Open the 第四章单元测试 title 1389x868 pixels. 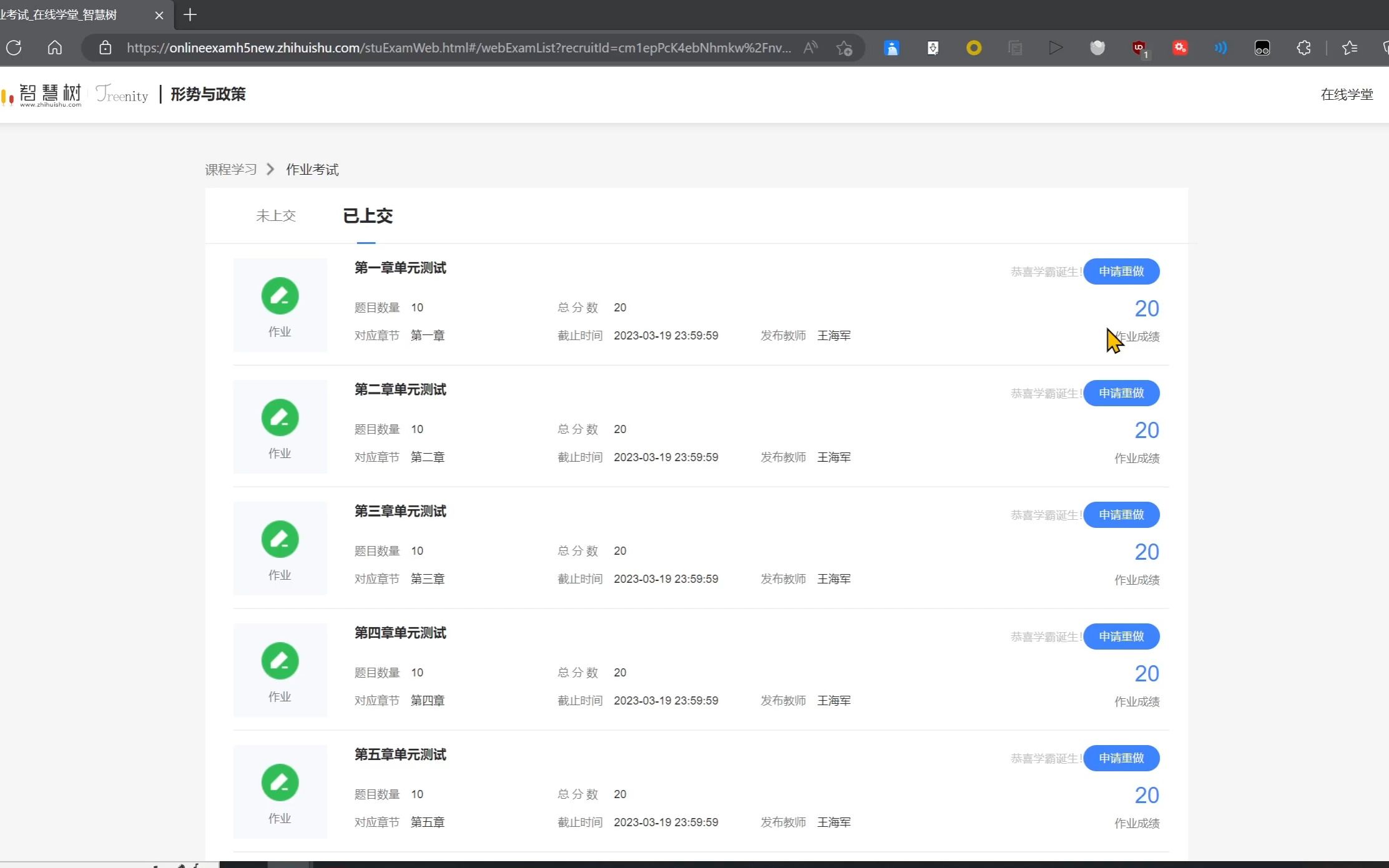click(400, 633)
